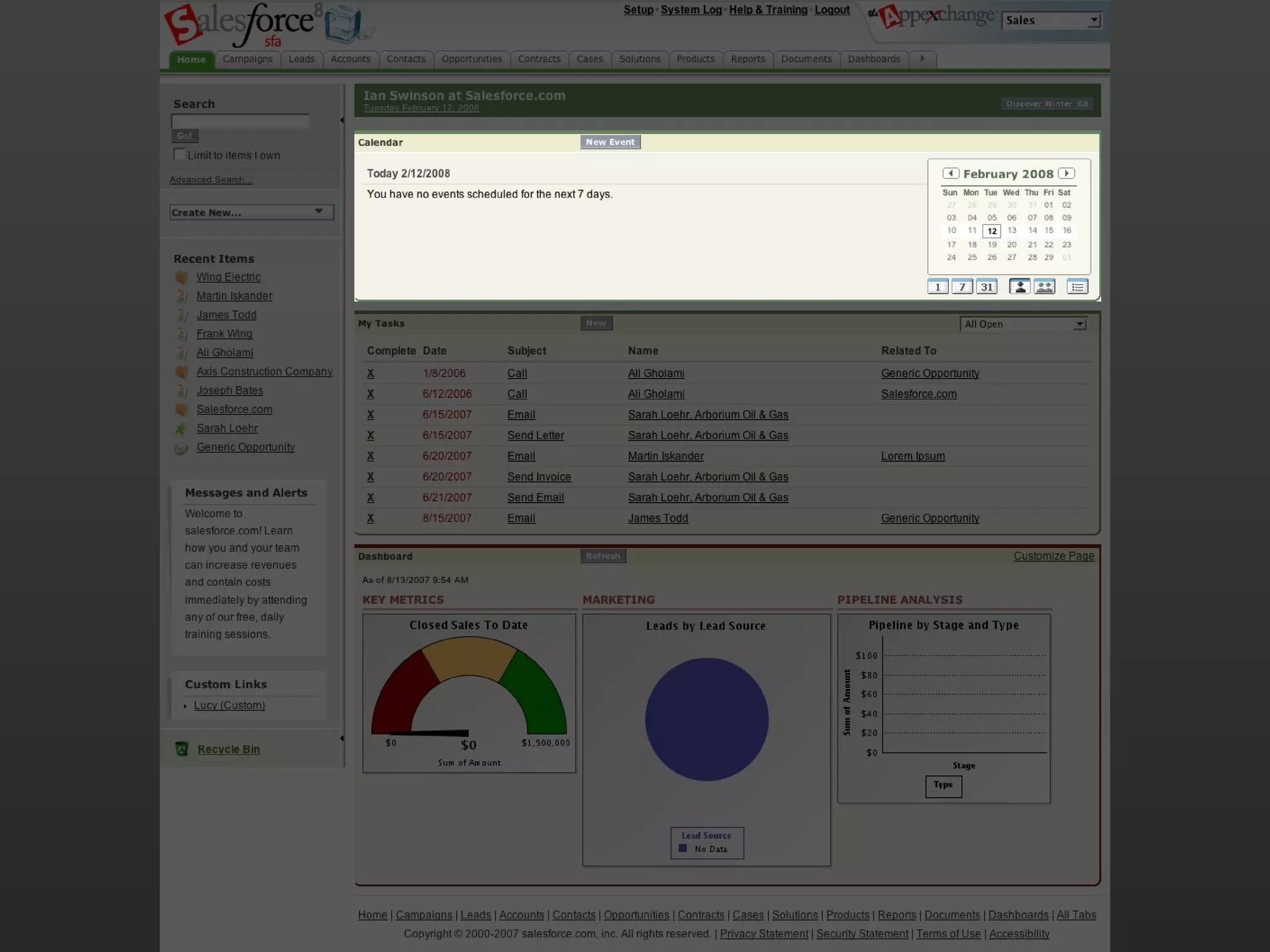Click in the sidebar Search field
Screen dimensions: 1270x952
tap(240, 121)
